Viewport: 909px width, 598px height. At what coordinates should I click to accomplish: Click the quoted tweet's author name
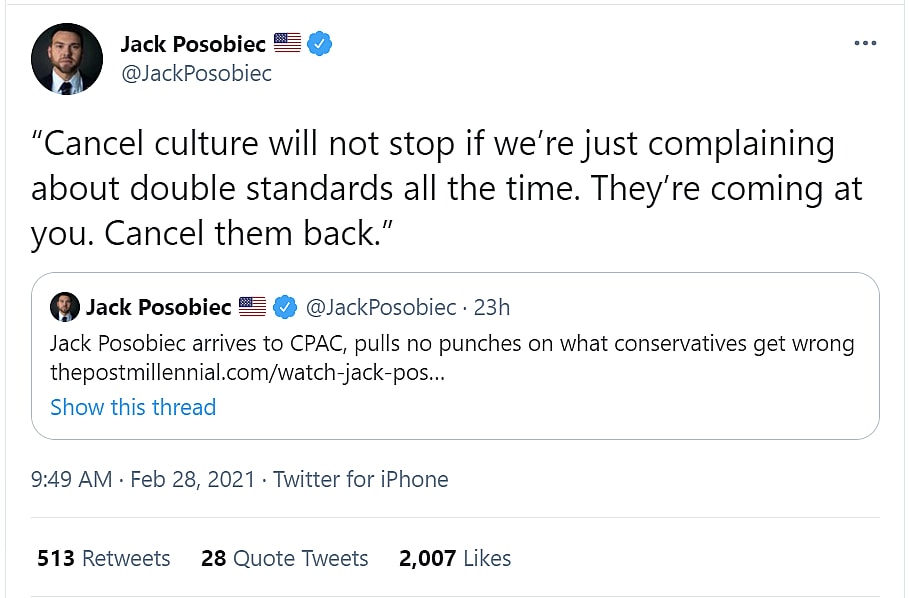click(158, 307)
